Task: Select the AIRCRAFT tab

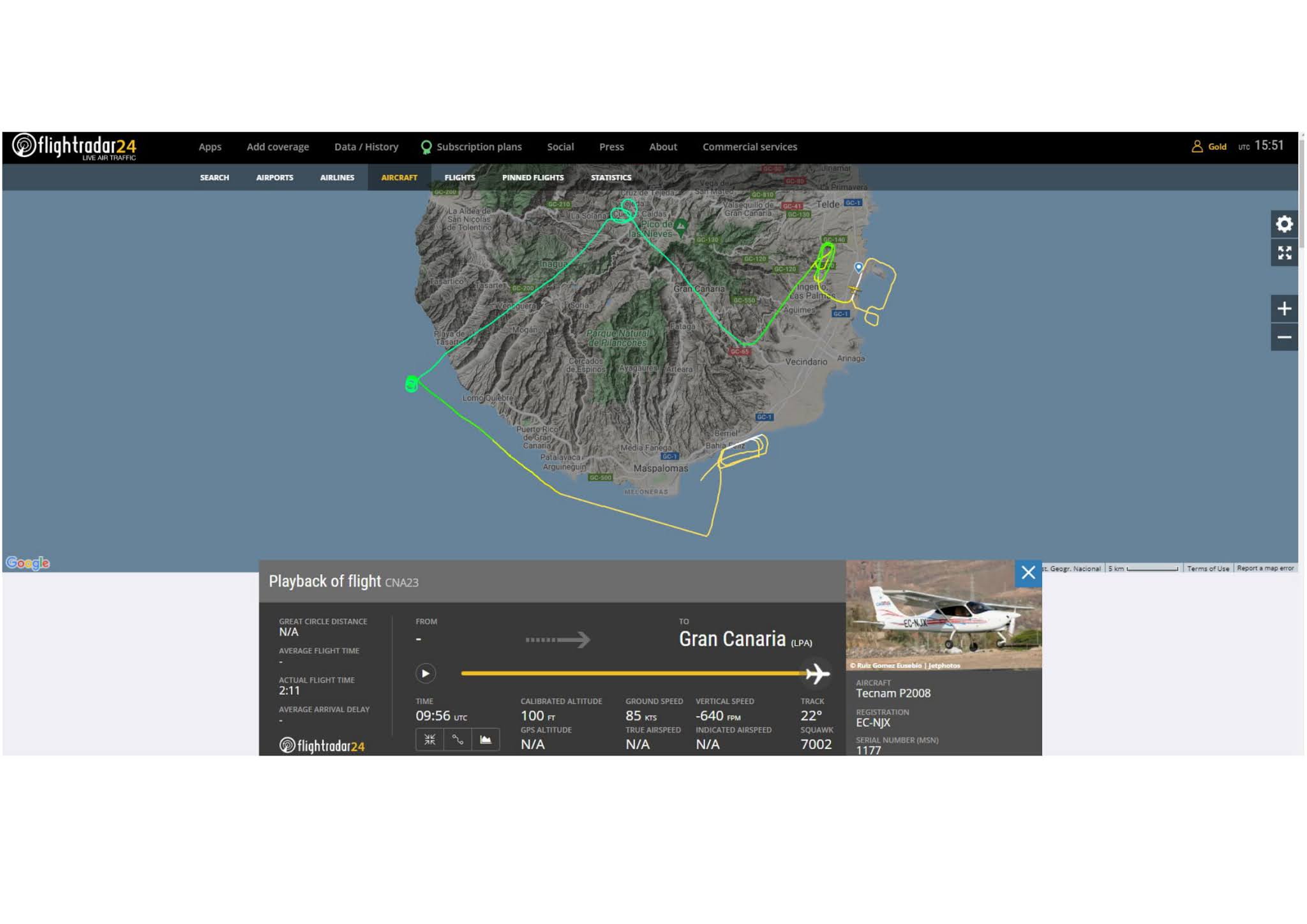Action: (399, 177)
